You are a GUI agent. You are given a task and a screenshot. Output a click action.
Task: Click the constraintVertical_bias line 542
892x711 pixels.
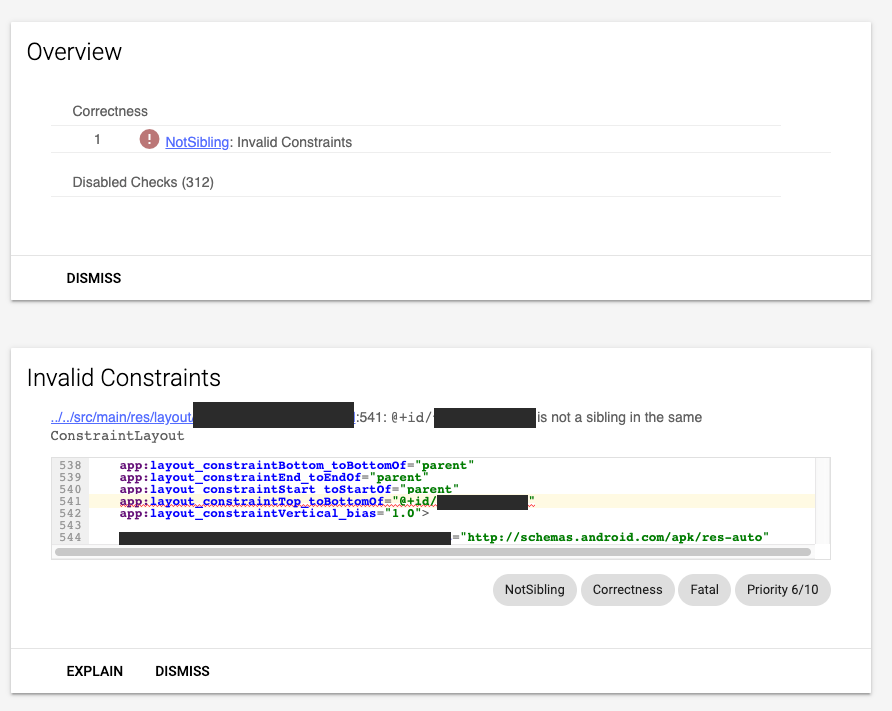274,514
